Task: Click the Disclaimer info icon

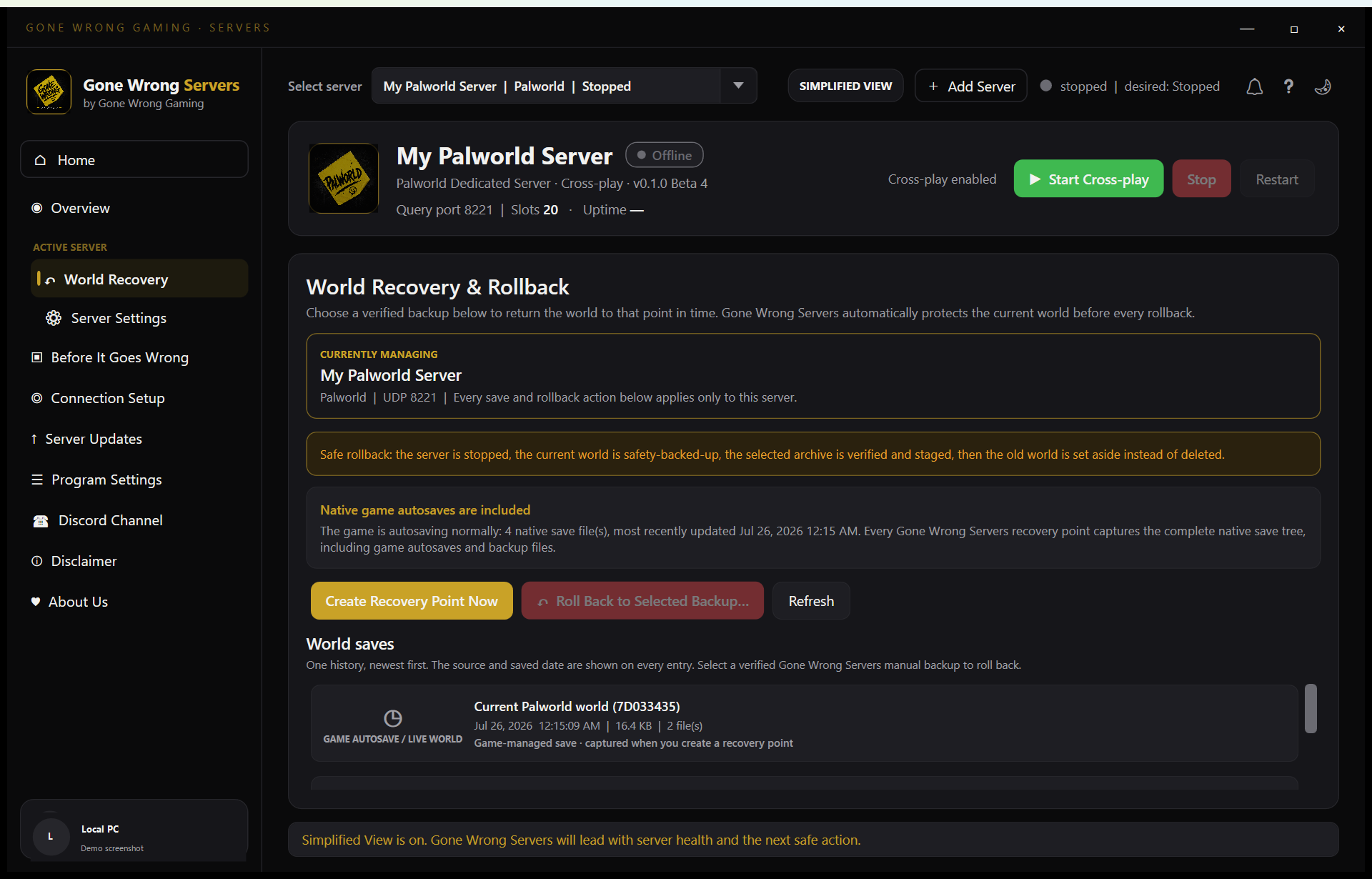Action: tap(36, 561)
